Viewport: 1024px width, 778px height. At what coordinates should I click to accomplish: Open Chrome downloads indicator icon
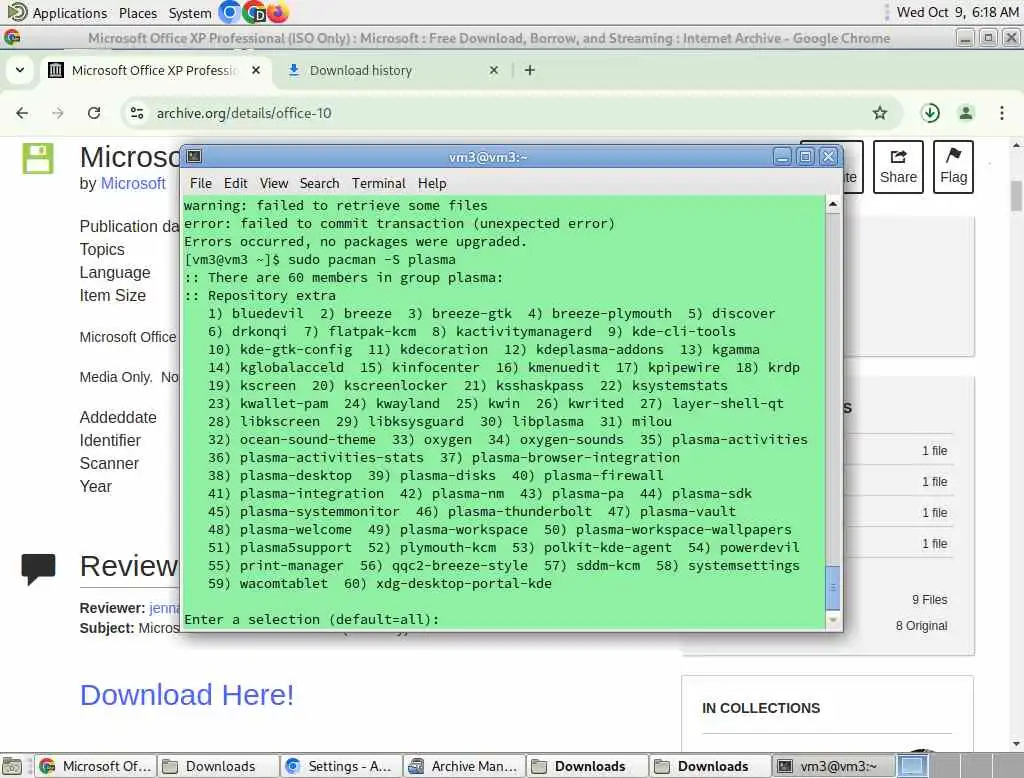[x=930, y=113]
